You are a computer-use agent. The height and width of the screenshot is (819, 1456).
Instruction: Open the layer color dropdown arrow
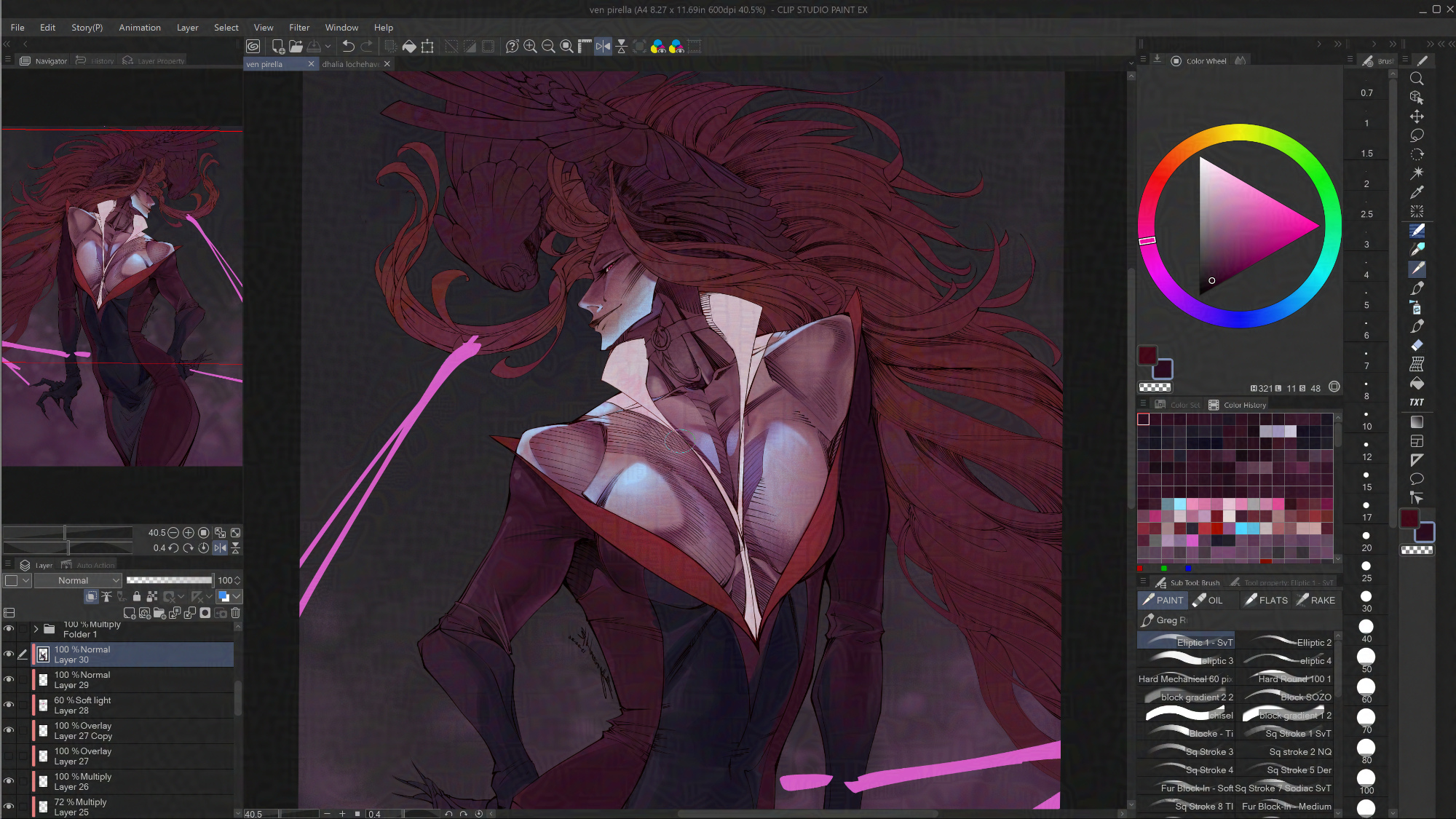237,597
